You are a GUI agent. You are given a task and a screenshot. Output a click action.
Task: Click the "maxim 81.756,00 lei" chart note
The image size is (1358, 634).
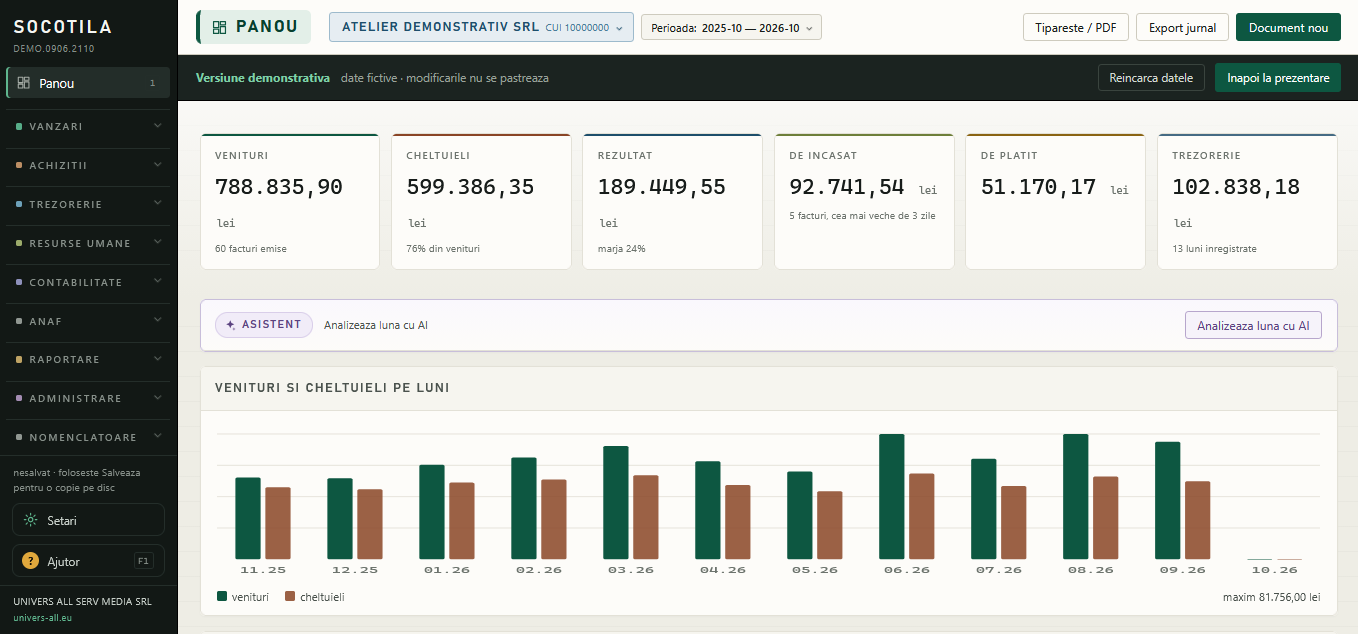coord(1271,597)
